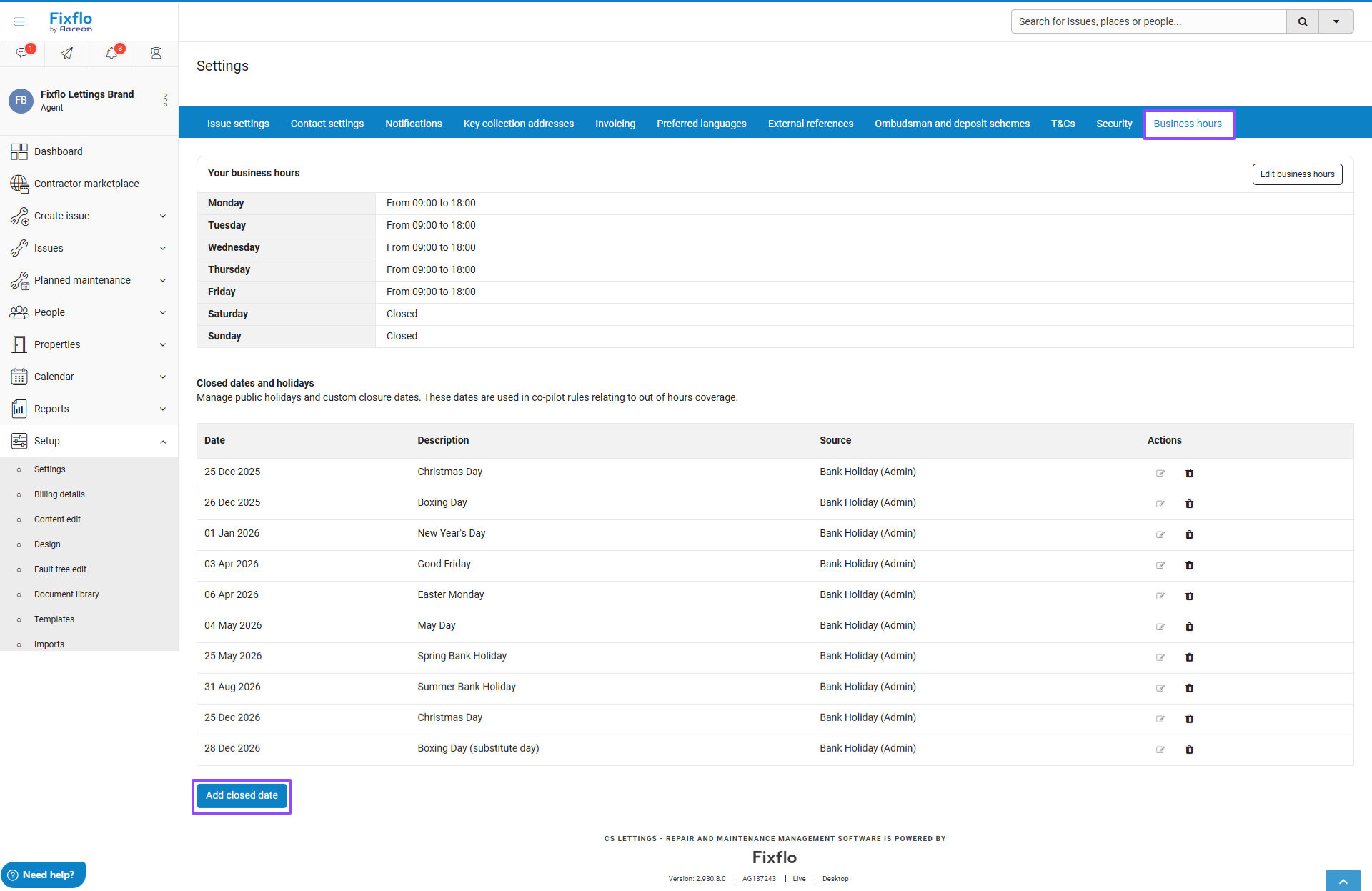Screen dimensions: 1372x891
Task: Open the notifications bell icon
Action: [111, 53]
